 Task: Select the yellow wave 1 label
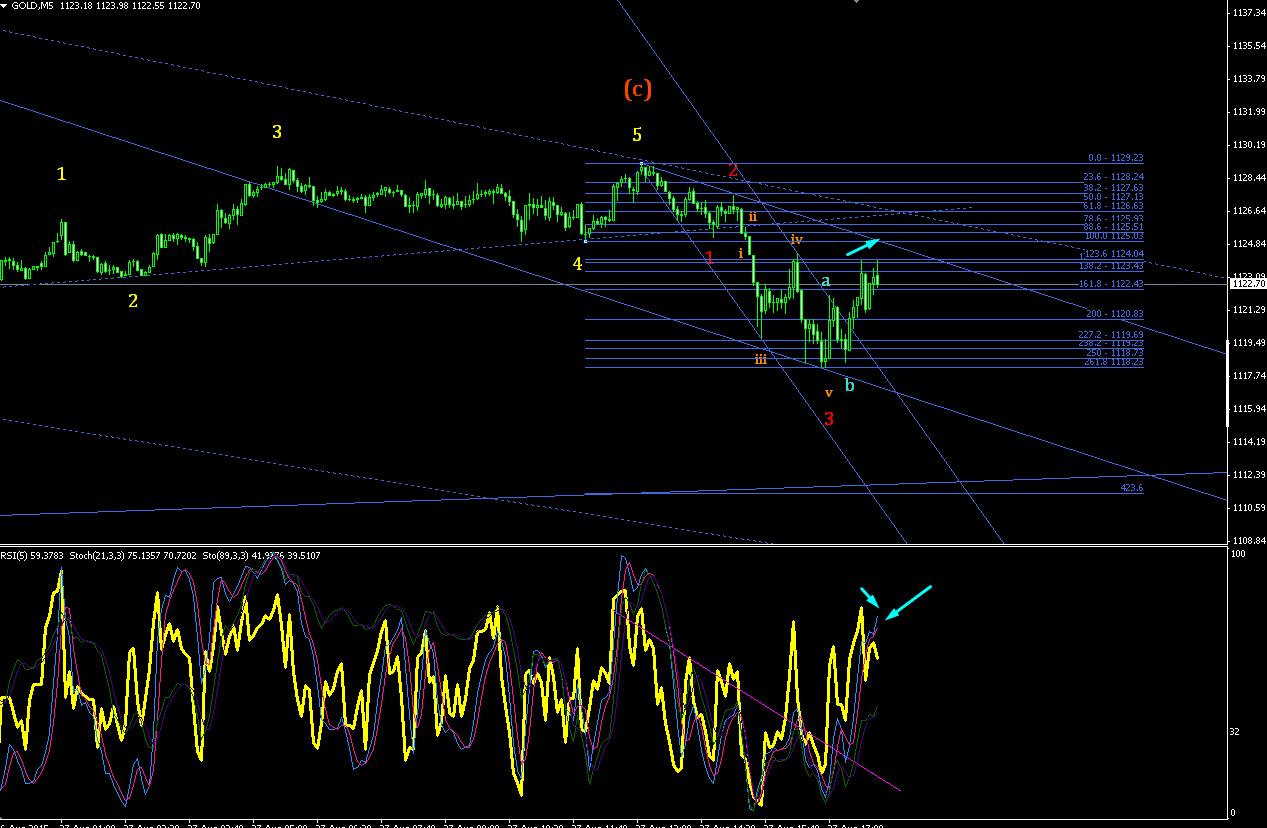(x=61, y=174)
